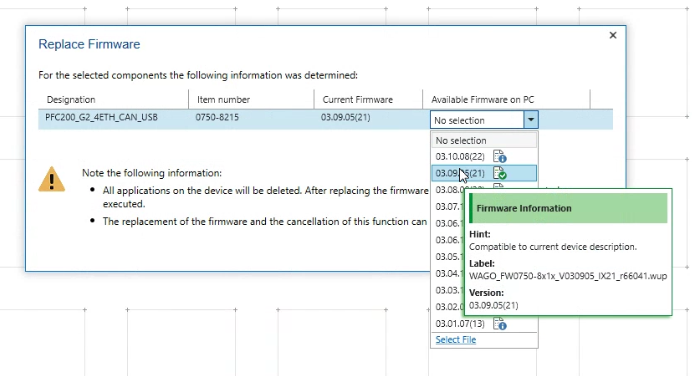
Task: Open the Available Firmware dropdown arrow
Action: 531,120
